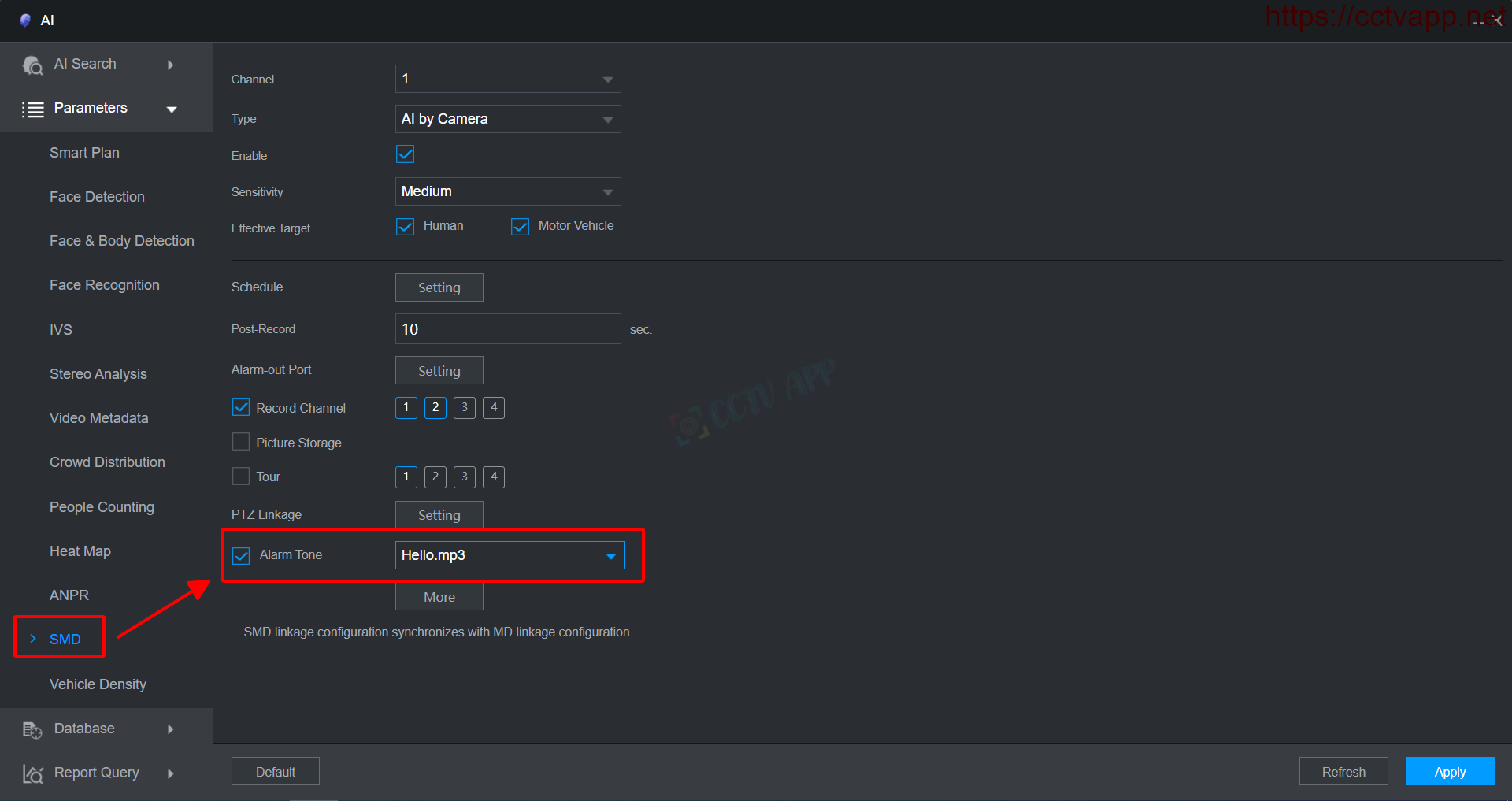
Task: Click the Database sidebar icon
Action: click(32, 730)
